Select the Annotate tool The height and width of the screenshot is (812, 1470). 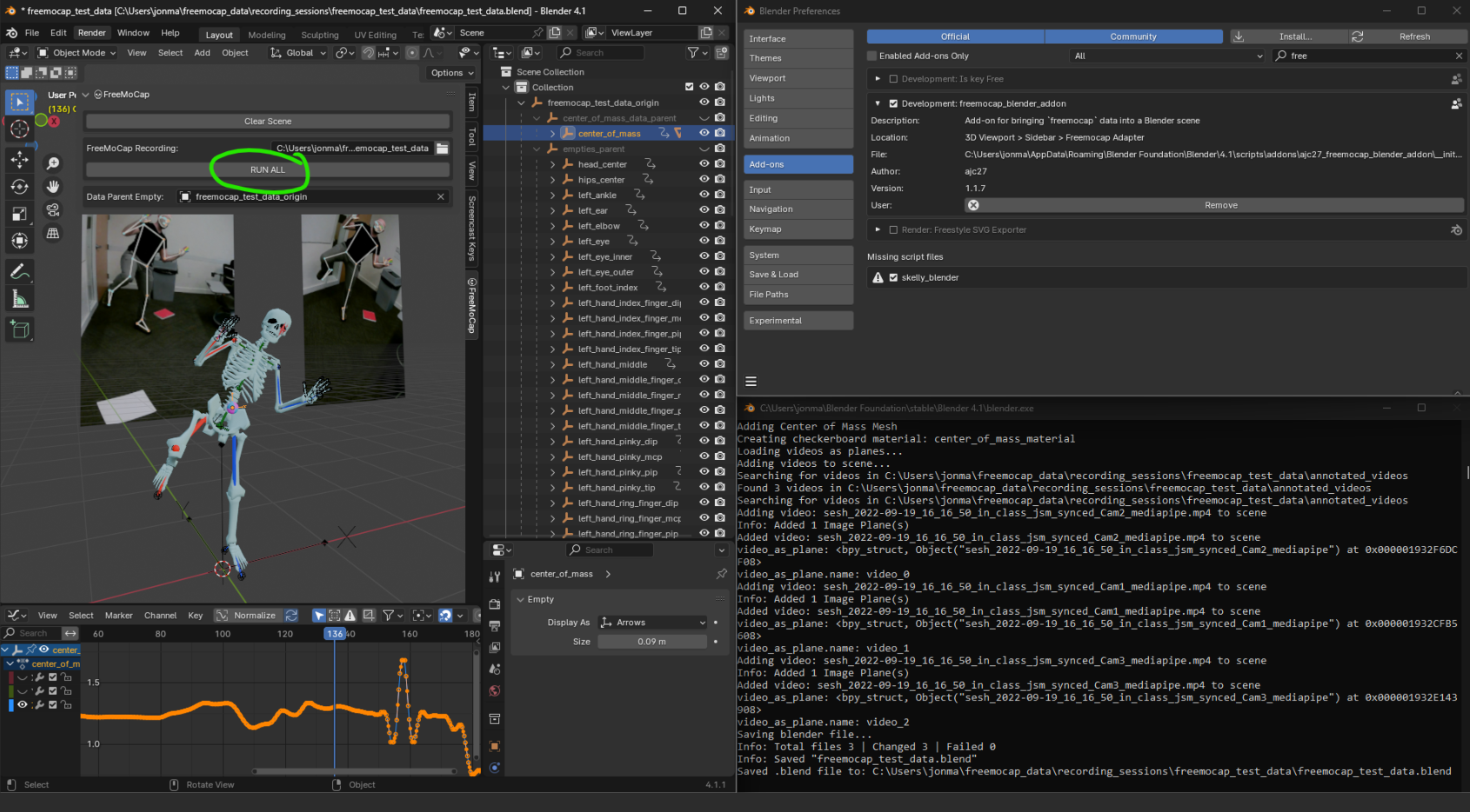pyautogui.click(x=19, y=271)
